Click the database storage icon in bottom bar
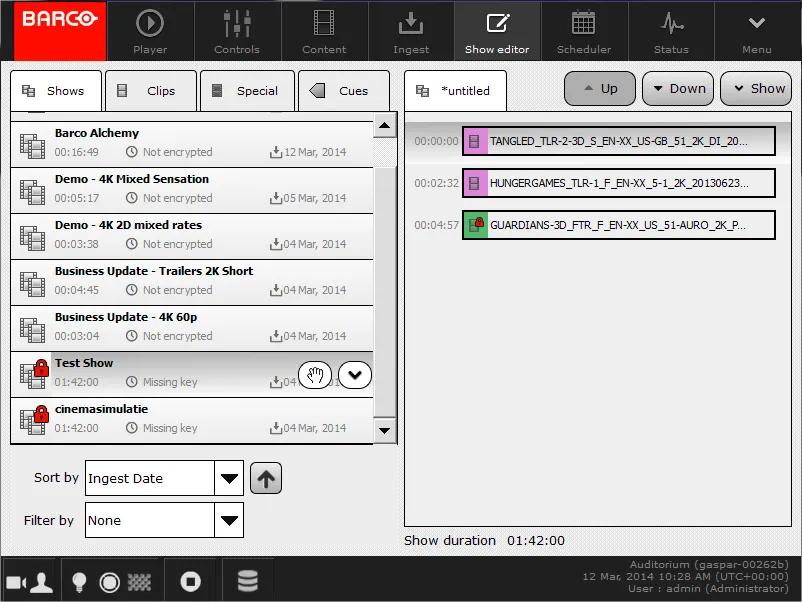Image resolution: width=802 pixels, height=602 pixels. [x=247, y=581]
